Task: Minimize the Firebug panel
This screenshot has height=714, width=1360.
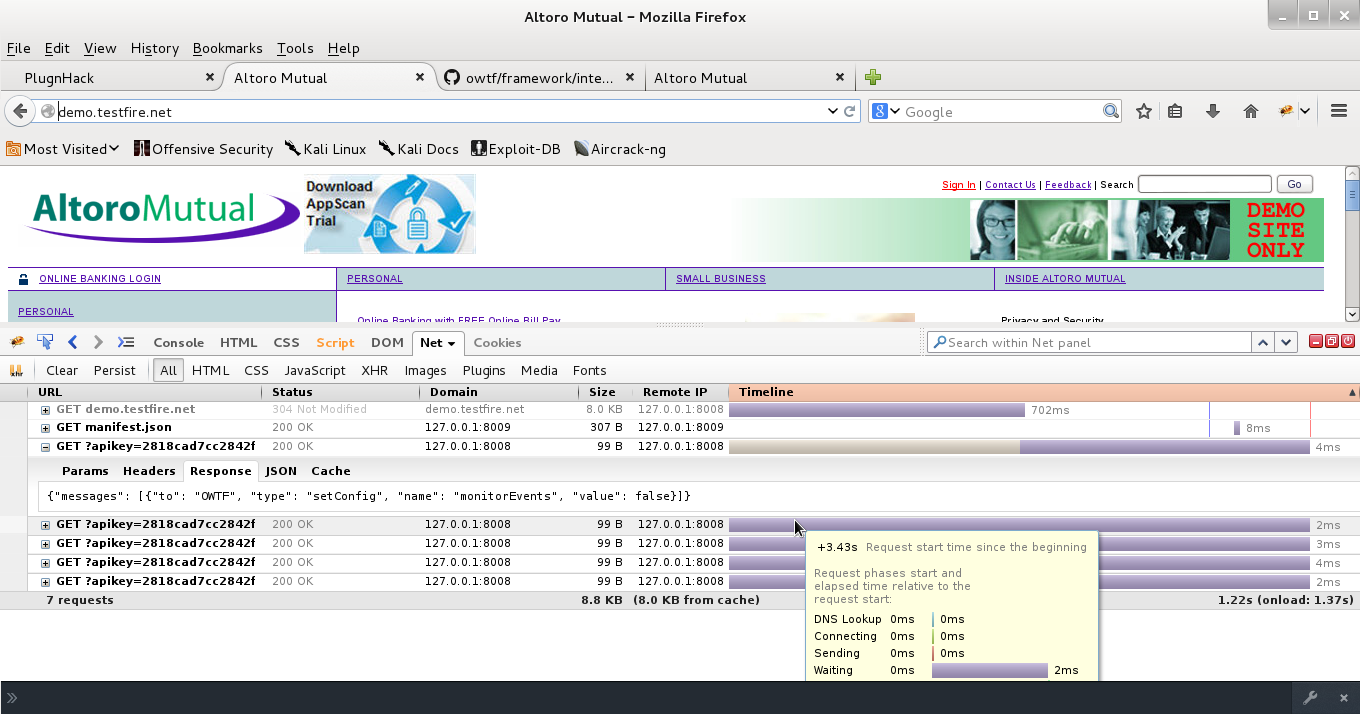Action: tap(1316, 342)
